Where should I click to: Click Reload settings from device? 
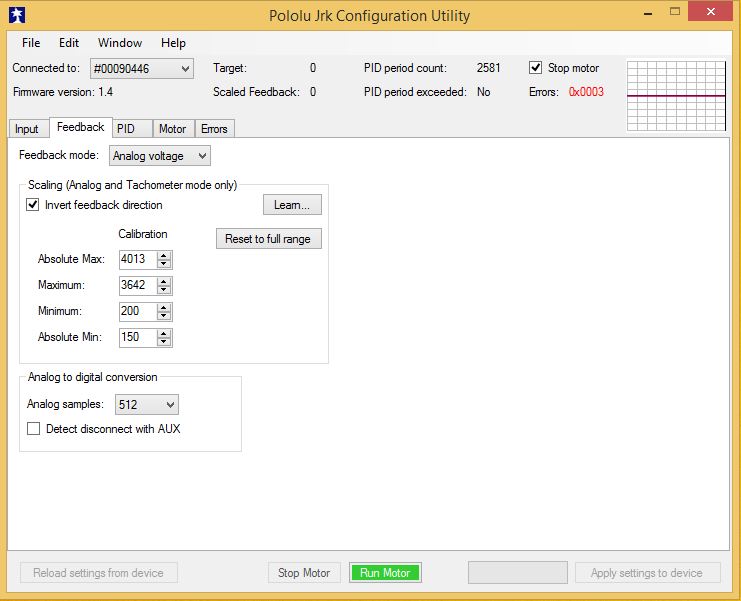click(x=98, y=573)
